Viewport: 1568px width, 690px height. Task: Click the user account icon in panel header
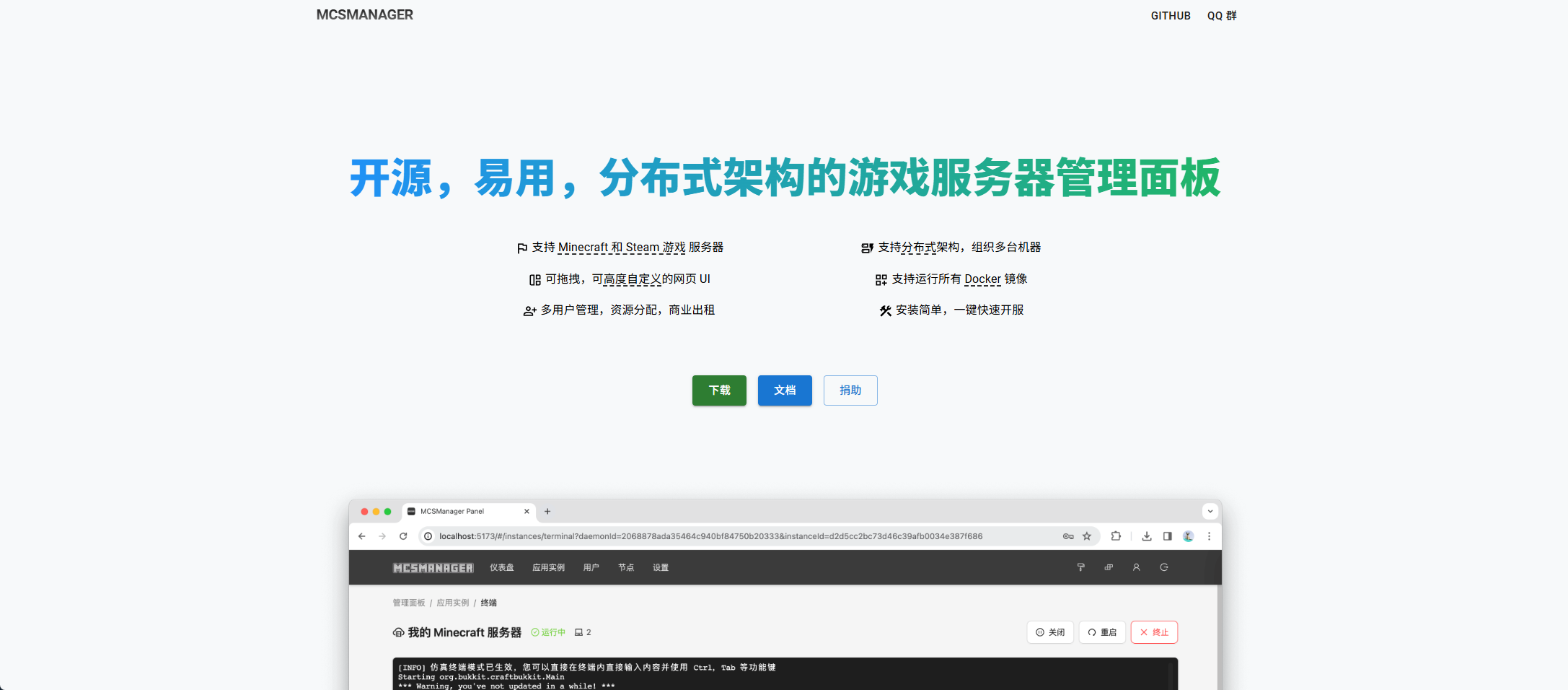(1136, 567)
